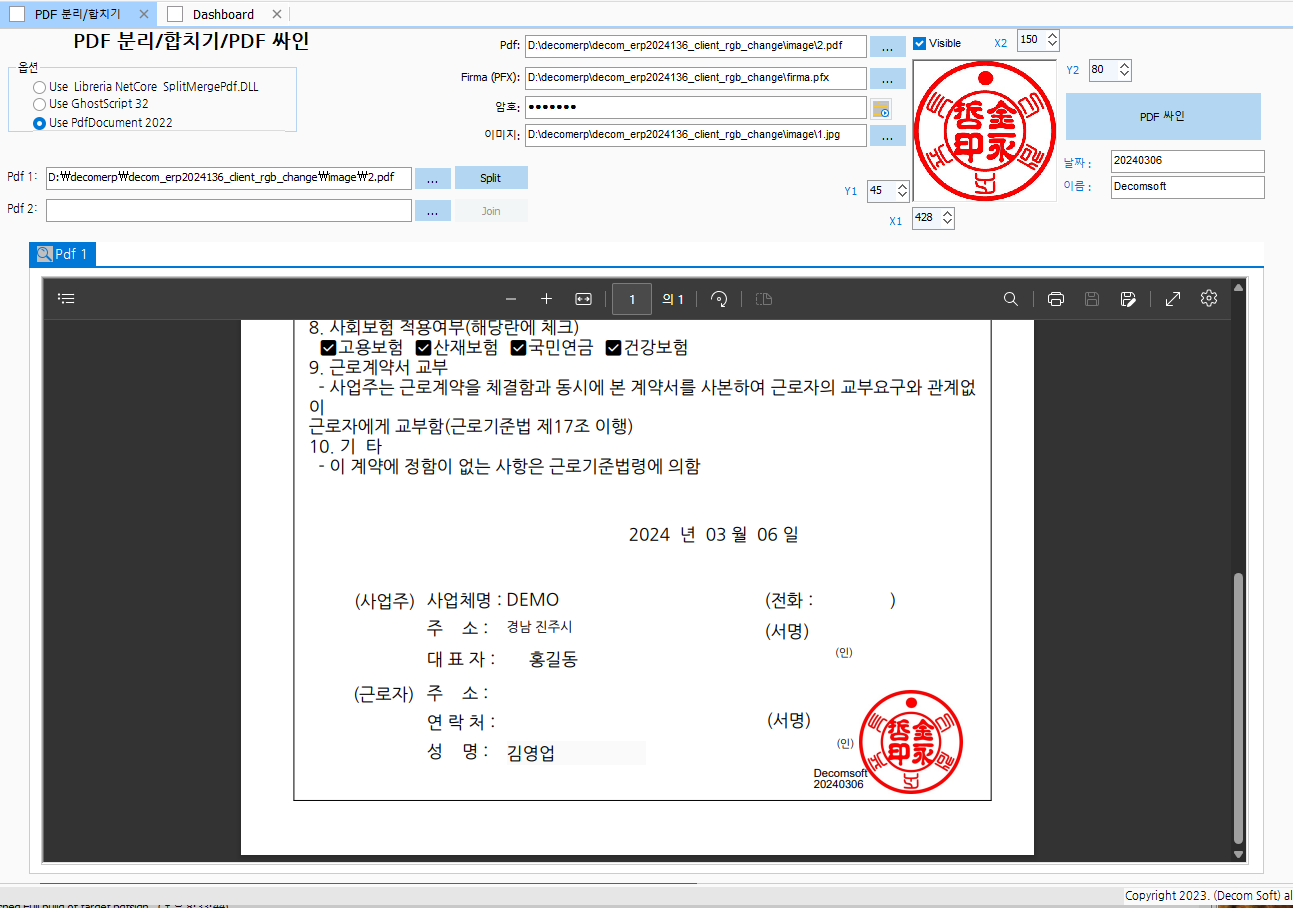Click the X1 value box showing 428
This screenshot has height=908, width=1293.
925,218
